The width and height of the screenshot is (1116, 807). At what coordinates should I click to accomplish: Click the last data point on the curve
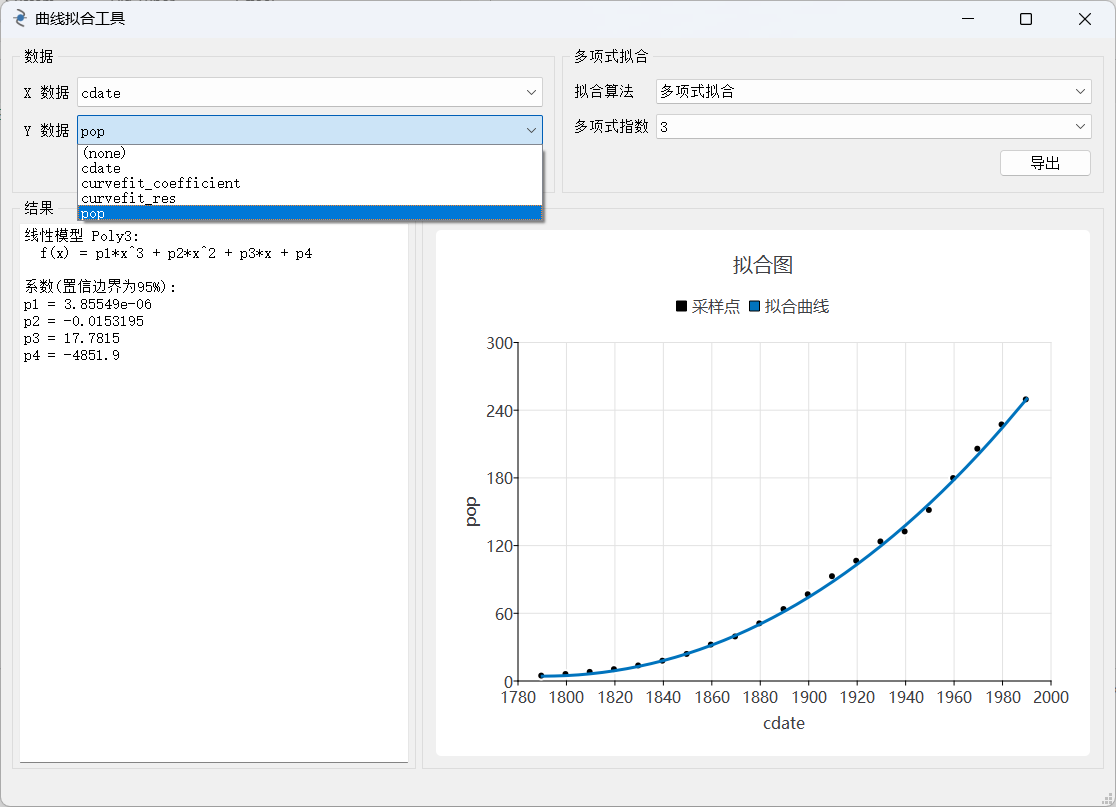[x=1025, y=400]
